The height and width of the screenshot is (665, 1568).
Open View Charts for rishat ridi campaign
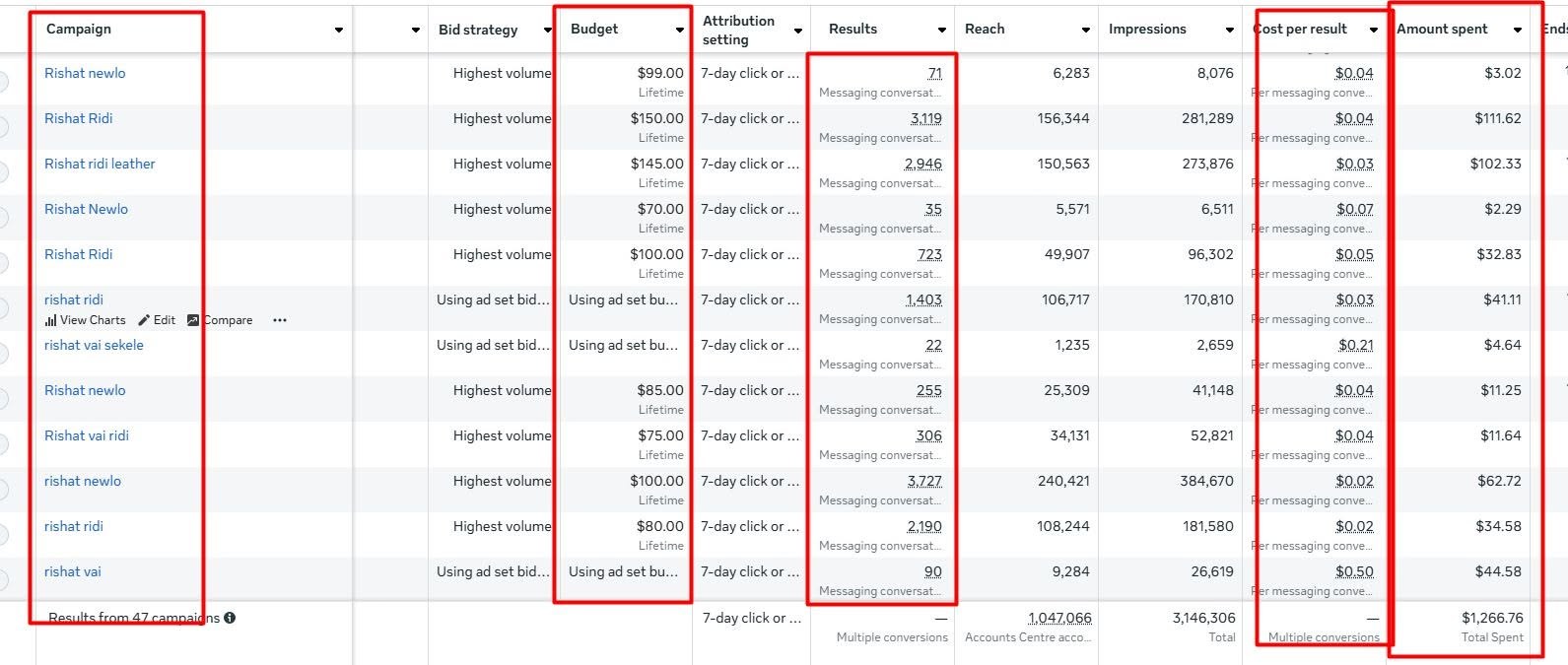pos(86,320)
